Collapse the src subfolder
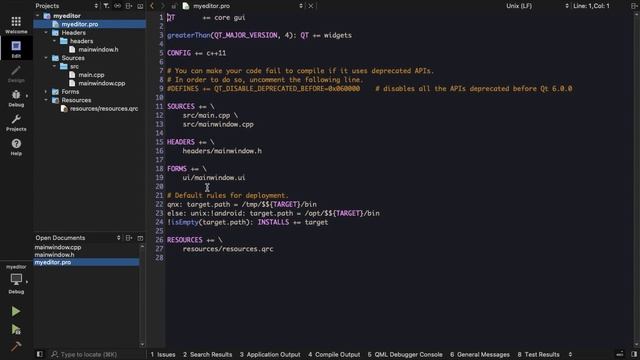640x360 pixels. (x=54, y=66)
